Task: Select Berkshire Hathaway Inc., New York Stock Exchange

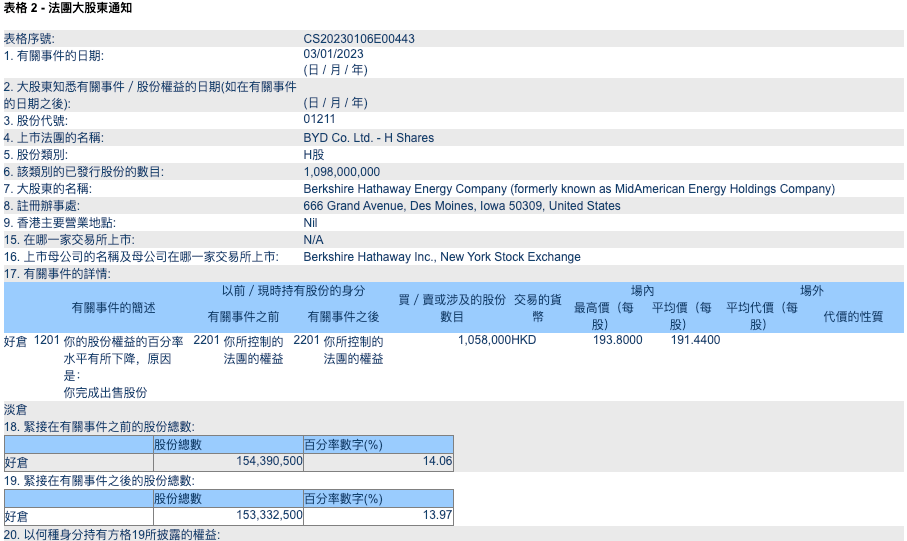Action: [x=442, y=257]
